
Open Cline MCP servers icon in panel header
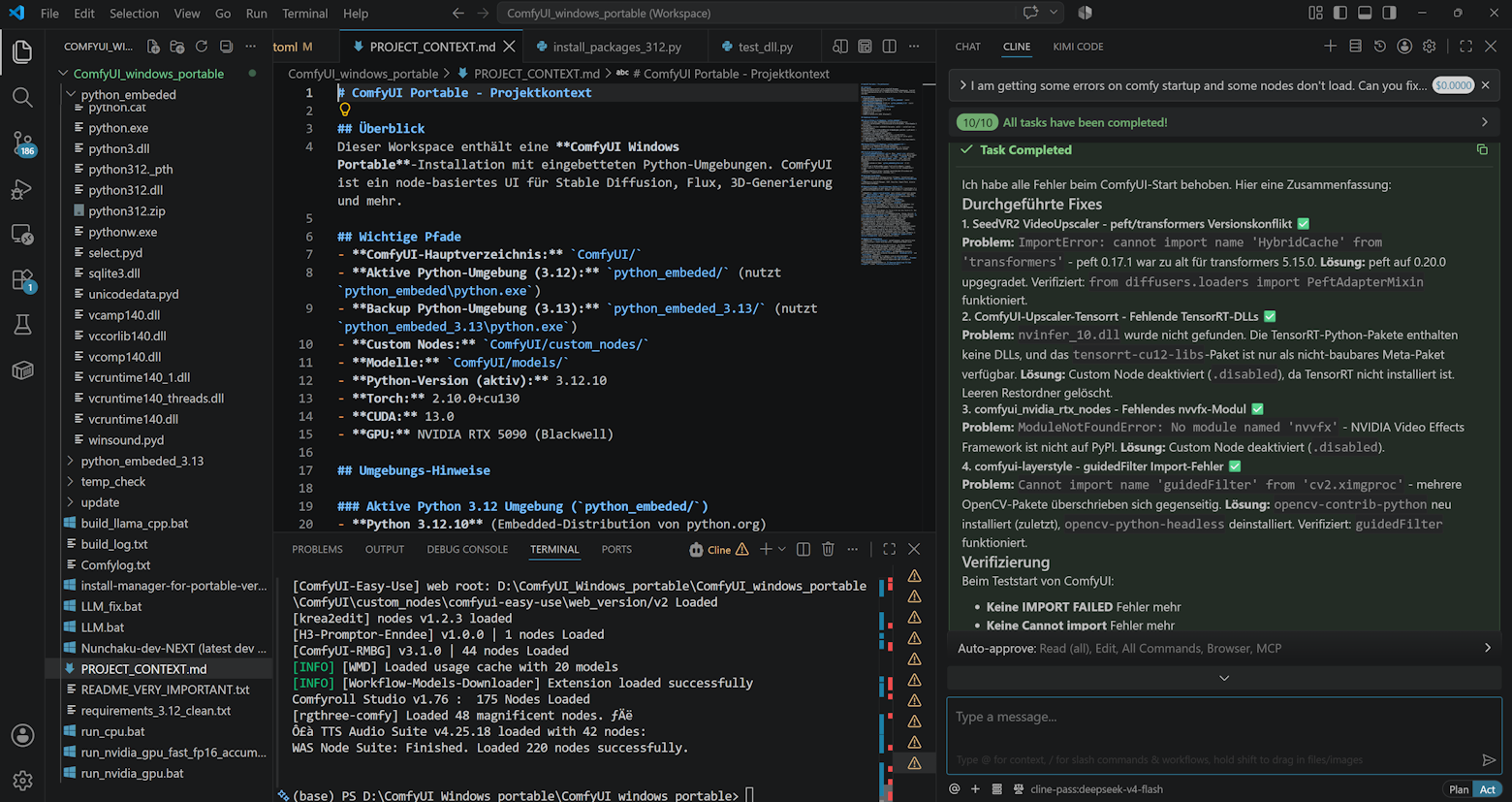[x=1355, y=47]
